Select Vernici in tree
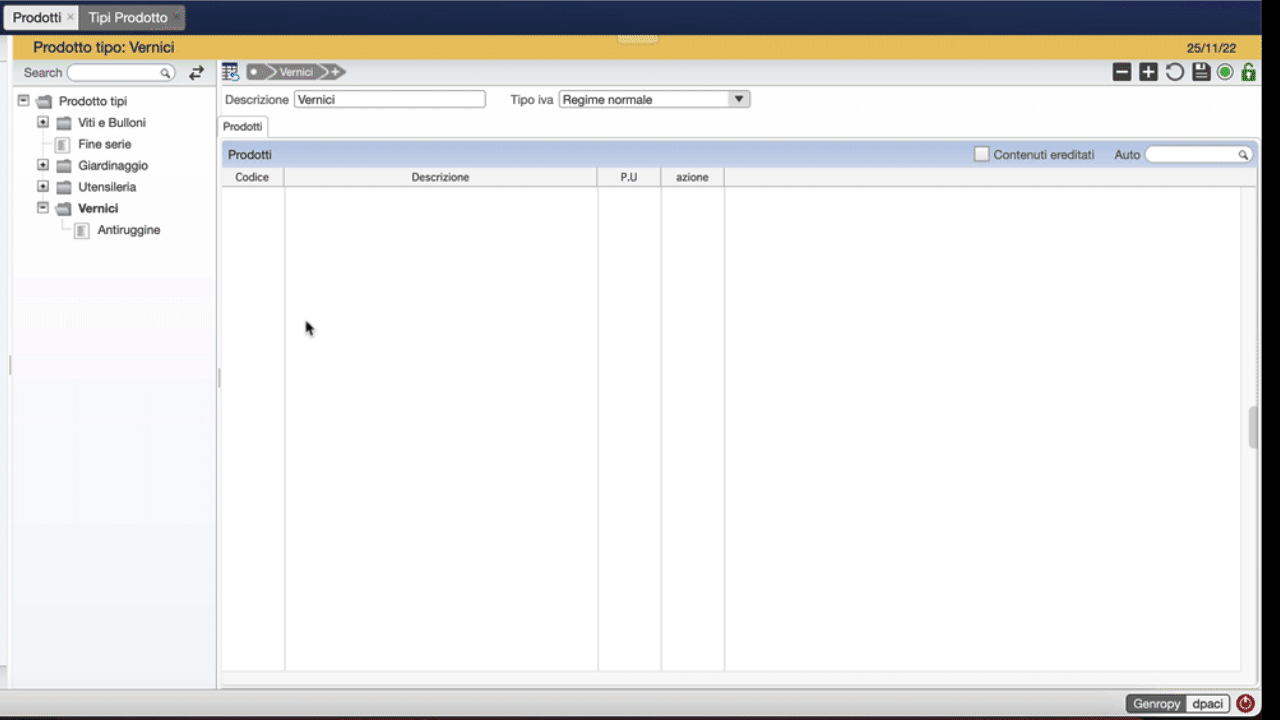 click(98, 209)
